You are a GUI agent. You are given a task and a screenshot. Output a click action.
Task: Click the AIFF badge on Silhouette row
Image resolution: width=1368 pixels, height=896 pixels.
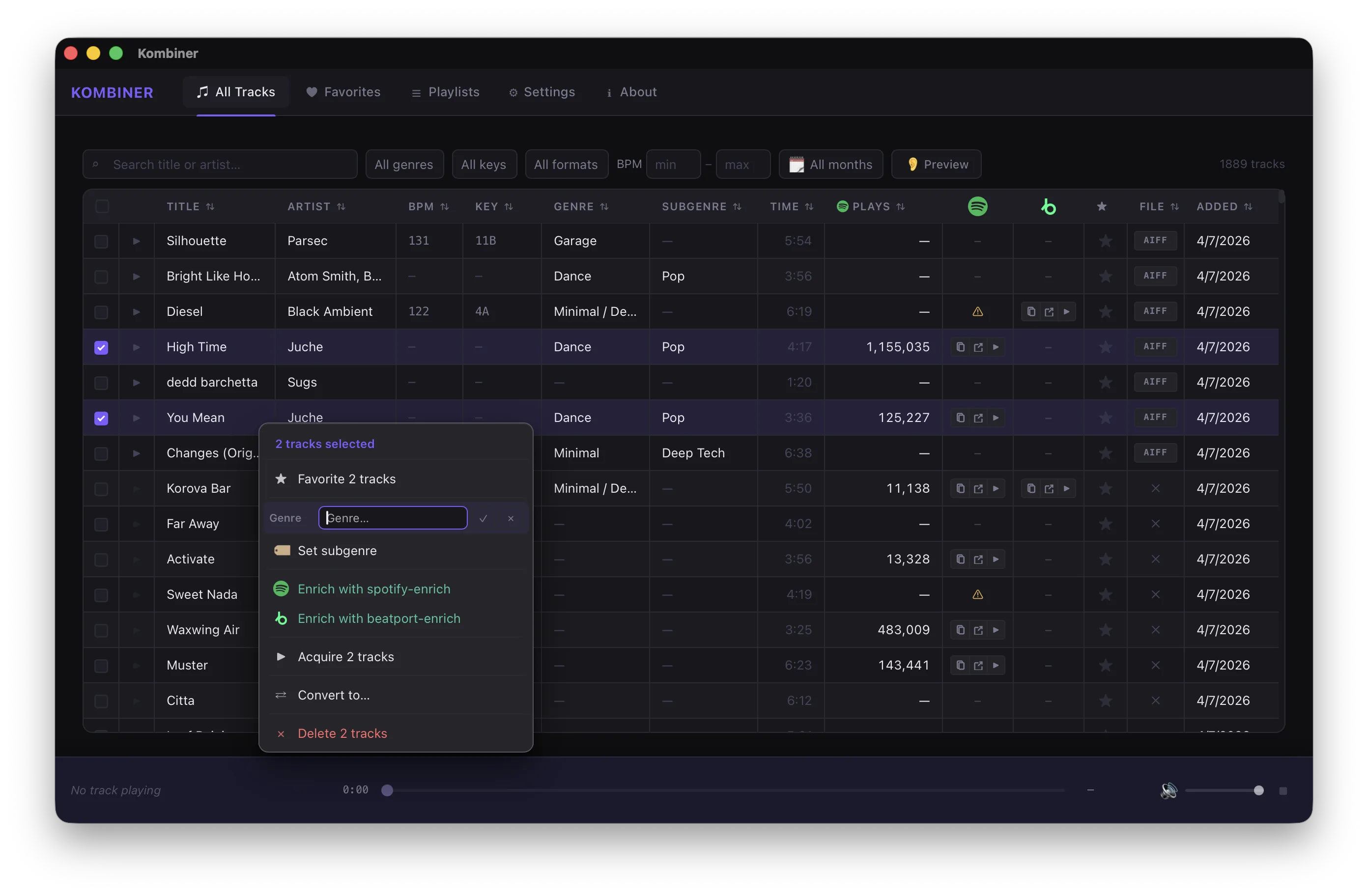pos(1155,240)
